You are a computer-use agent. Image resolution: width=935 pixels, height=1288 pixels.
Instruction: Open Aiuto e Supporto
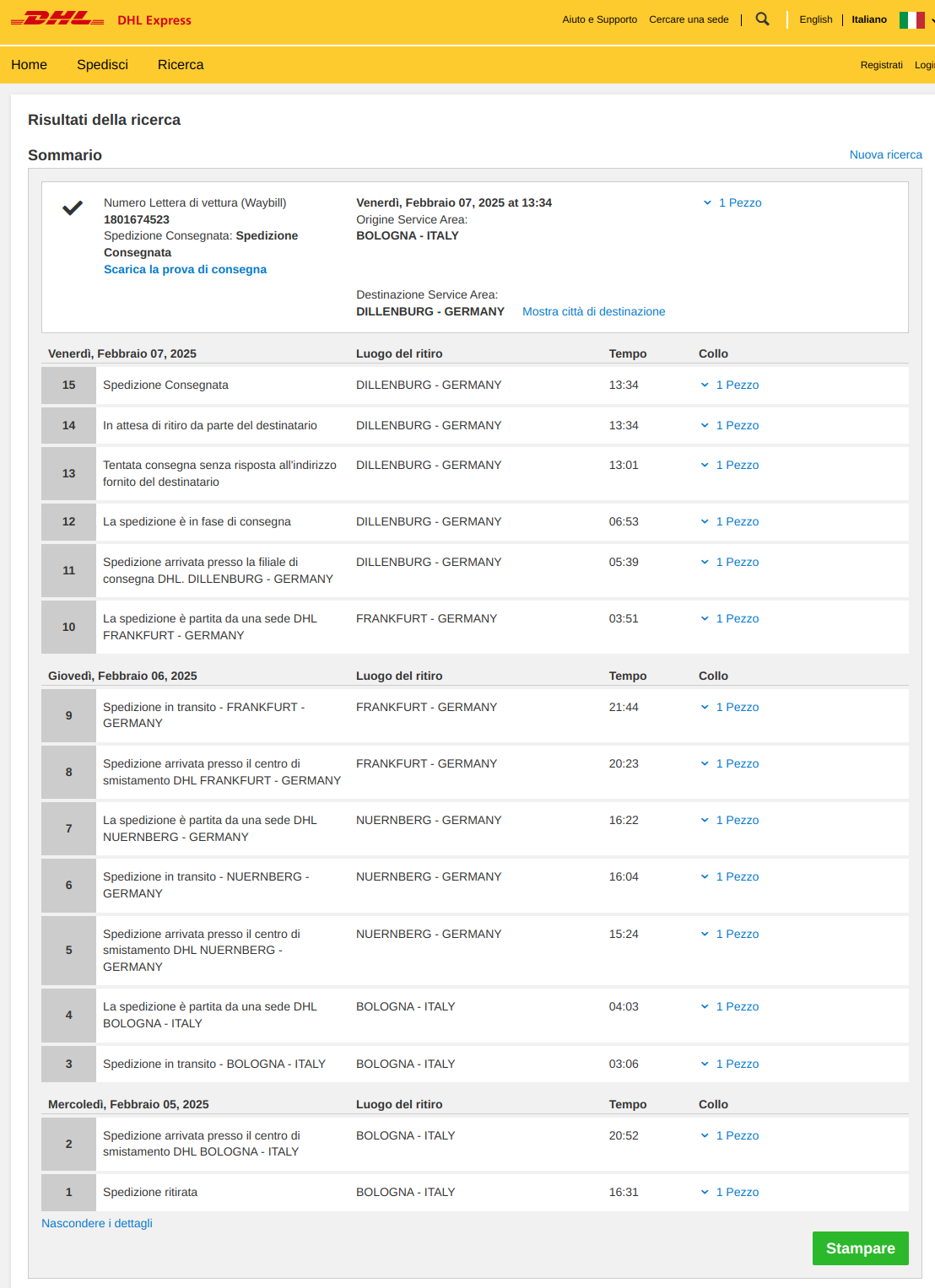coord(600,19)
